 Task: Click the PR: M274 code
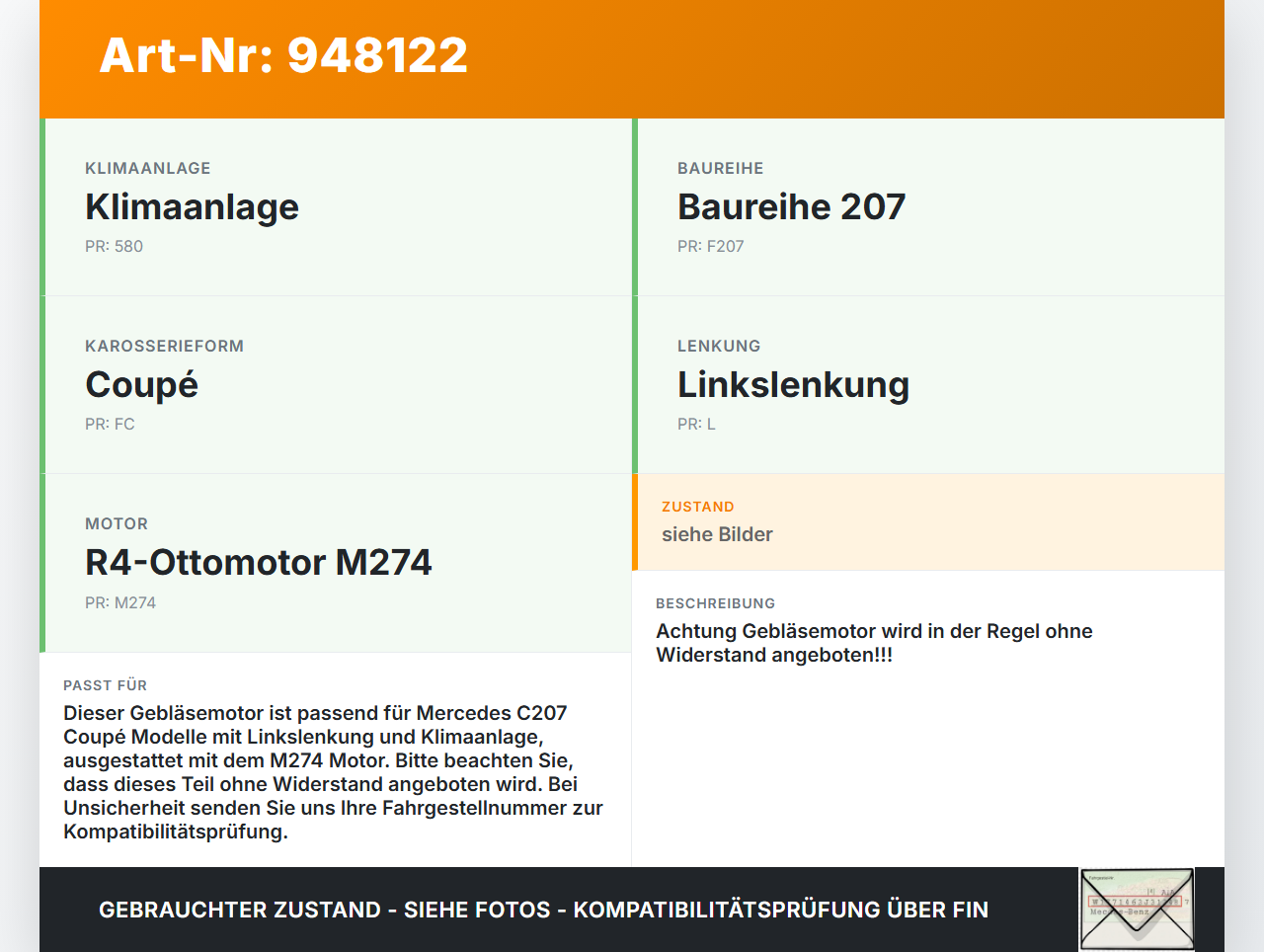pyautogui.click(x=120, y=602)
